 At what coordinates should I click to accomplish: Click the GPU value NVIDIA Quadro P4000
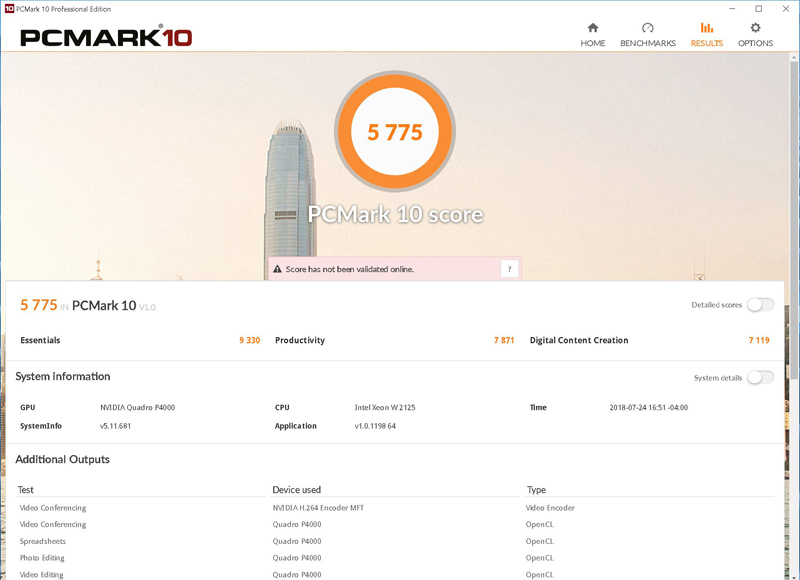click(137, 408)
